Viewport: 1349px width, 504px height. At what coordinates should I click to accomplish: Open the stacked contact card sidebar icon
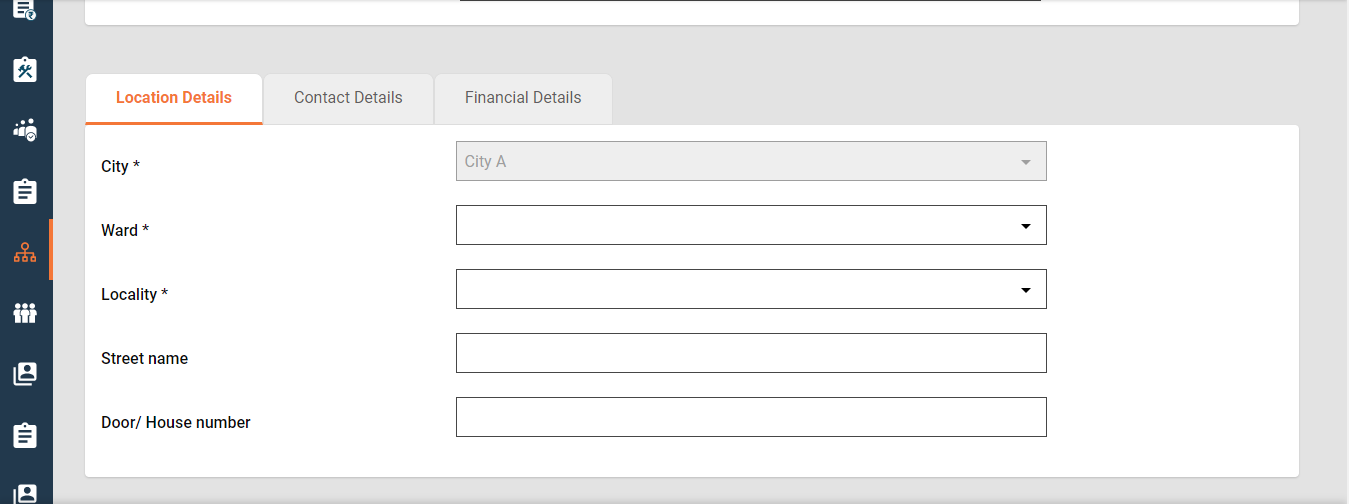25,374
